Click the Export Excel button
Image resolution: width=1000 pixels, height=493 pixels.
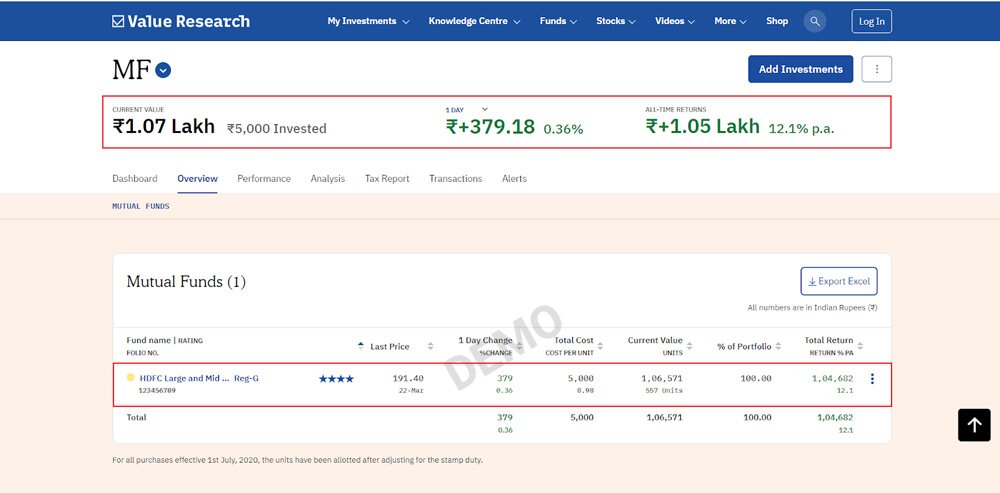coord(839,281)
